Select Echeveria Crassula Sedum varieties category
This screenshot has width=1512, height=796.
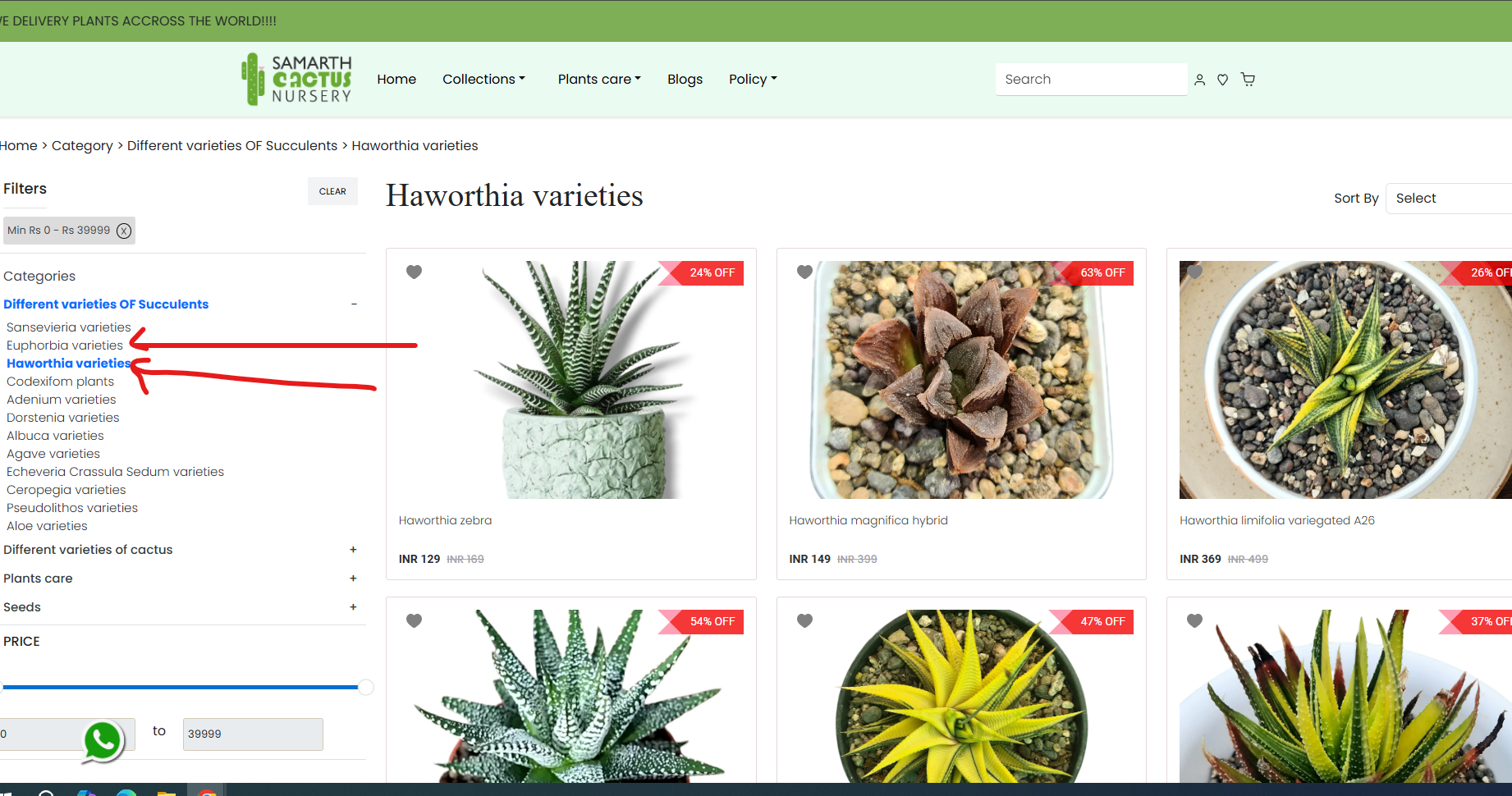click(115, 472)
